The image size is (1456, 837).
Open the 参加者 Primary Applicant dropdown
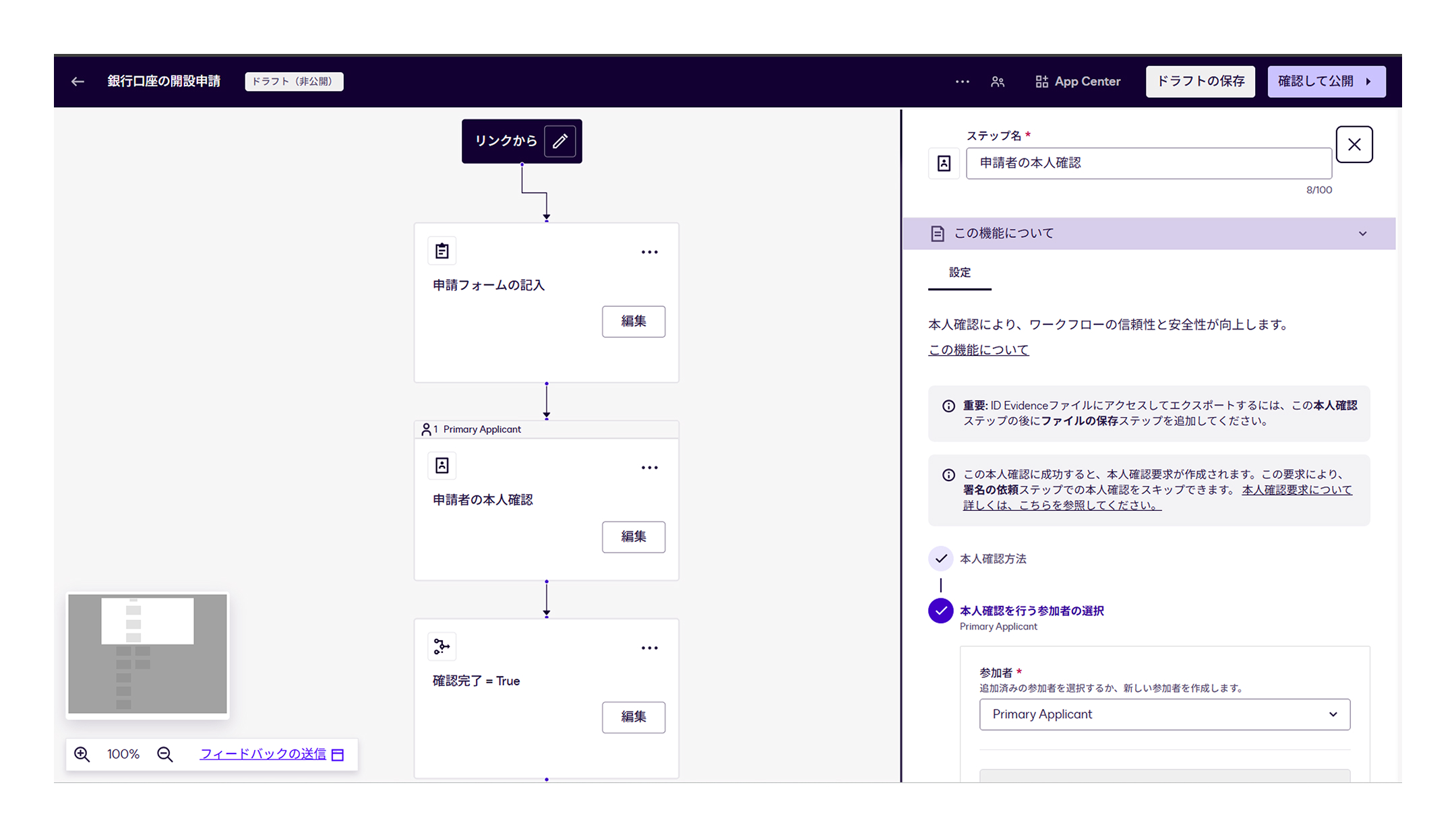tap(1164, 714)
